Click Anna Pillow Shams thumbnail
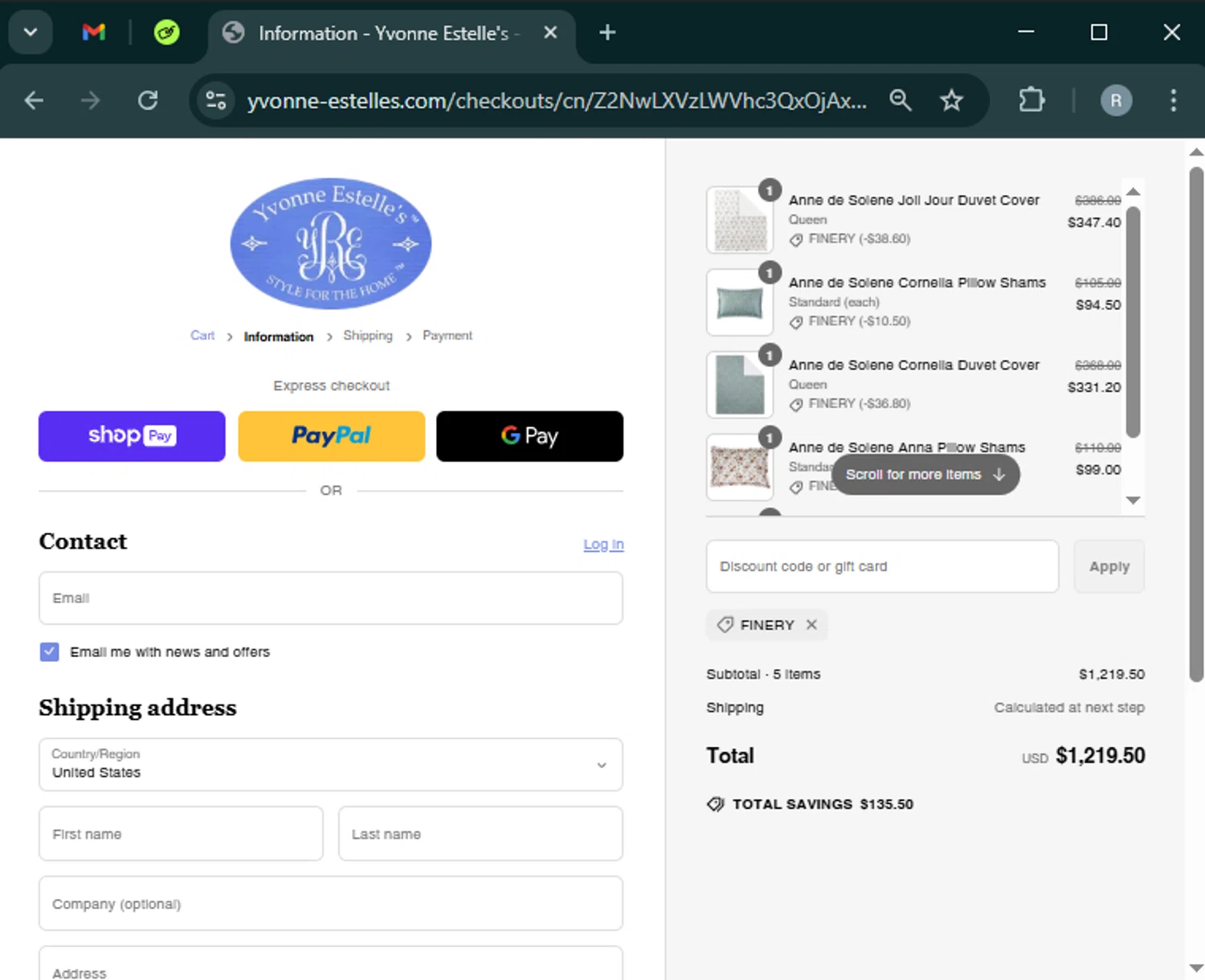 coord(740,468)
